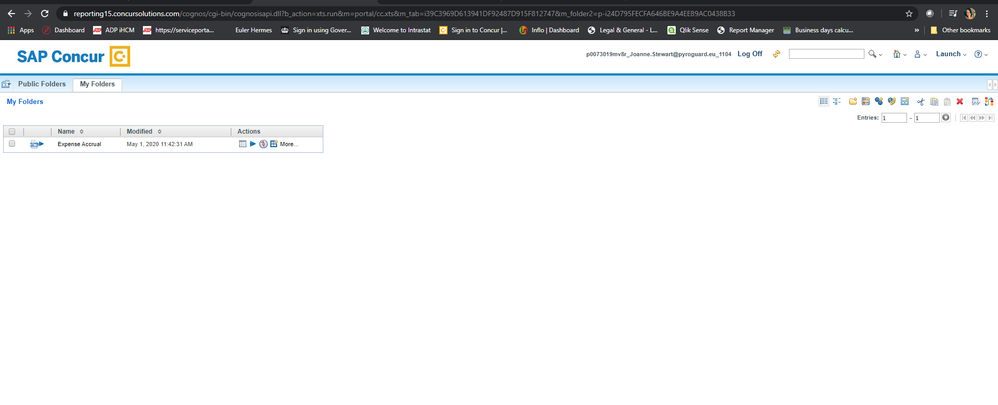Open Expense Accrual properties icon
The width and height of the screenshot is (998, 405).
(242, 144)
